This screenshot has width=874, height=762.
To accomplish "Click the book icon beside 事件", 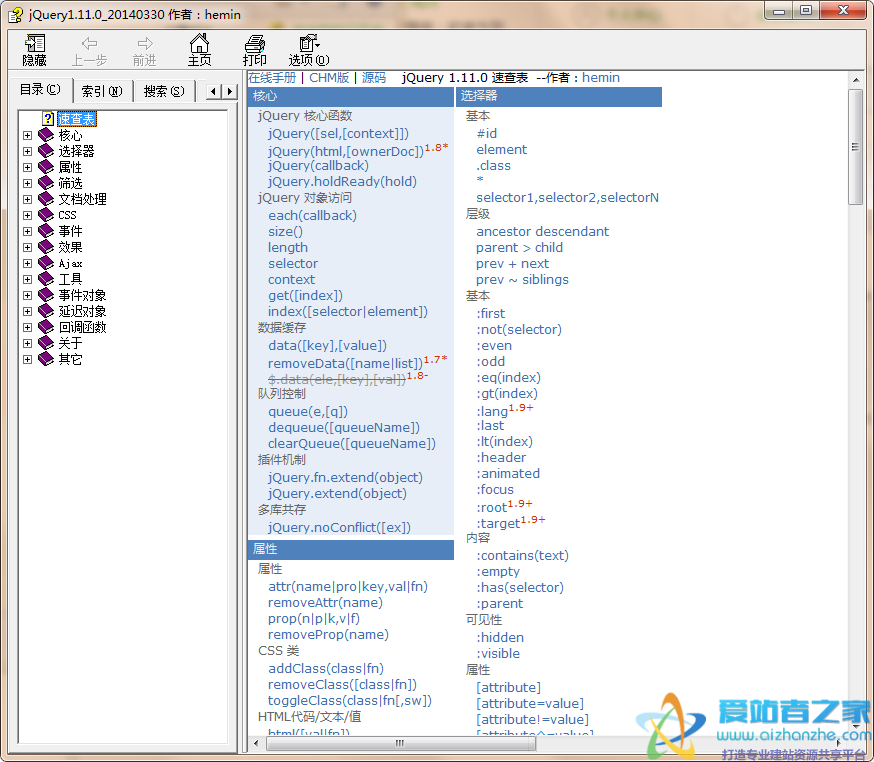I will coord(46,231).
